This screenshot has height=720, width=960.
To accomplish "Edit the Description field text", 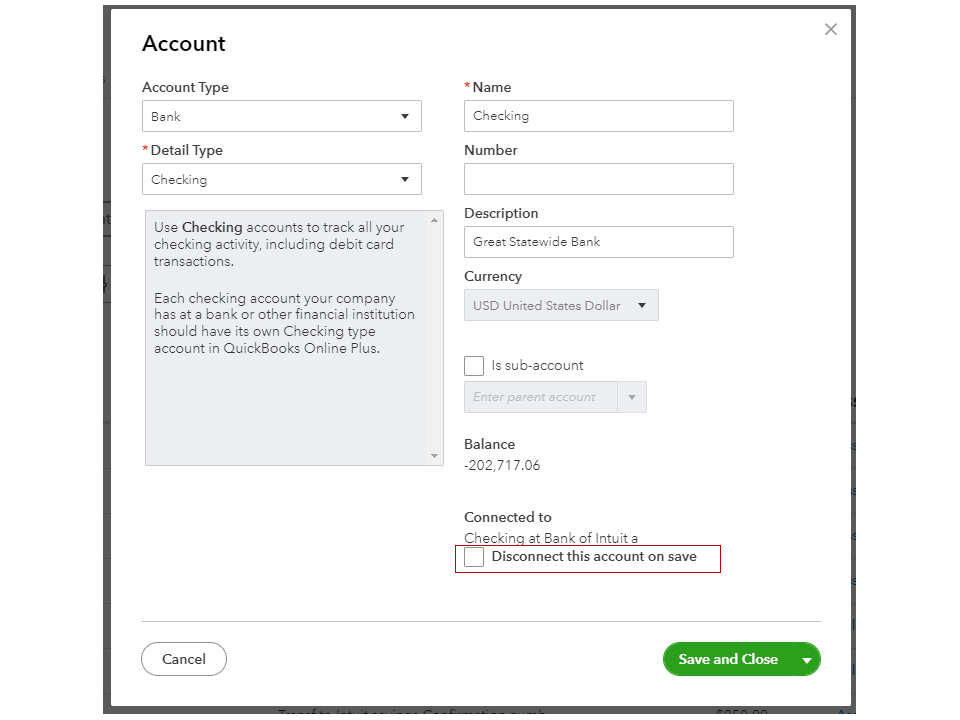I will tap(598, 242).
